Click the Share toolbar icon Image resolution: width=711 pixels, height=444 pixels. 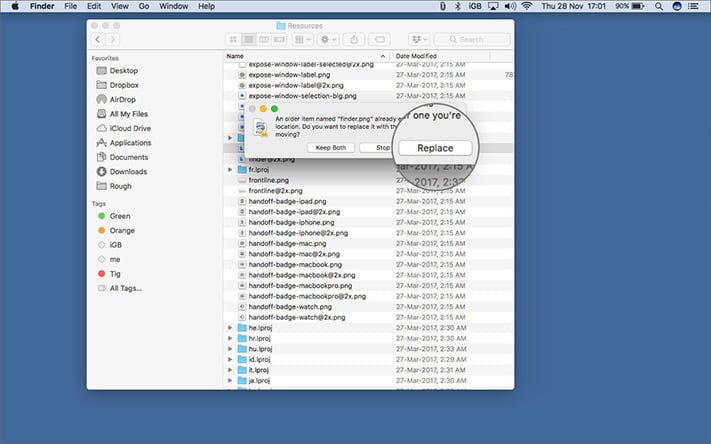(x=354, y=40)
